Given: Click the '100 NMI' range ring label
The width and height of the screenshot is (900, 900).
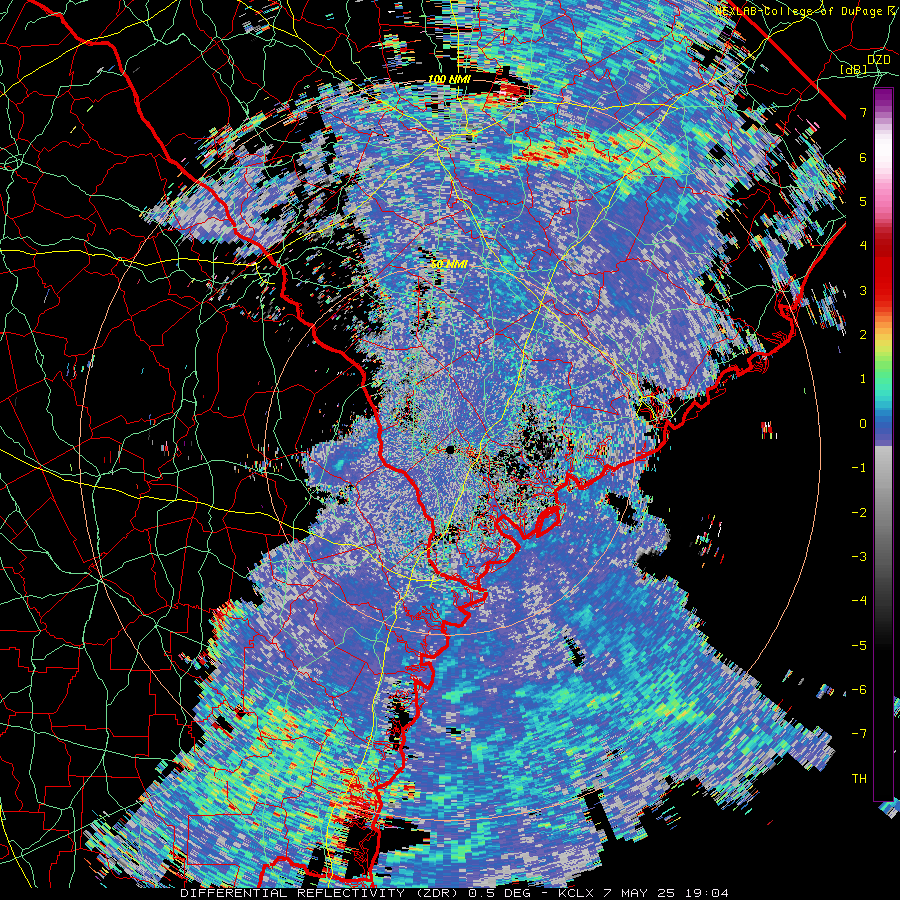Looking at the screenshot, I should pos(449,79).
